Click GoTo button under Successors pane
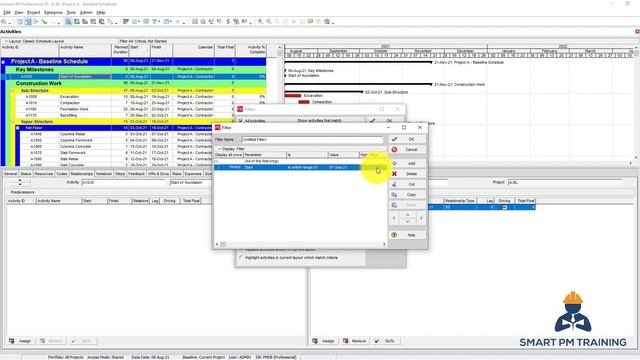Viewport: 640px width, 360px height. (x=385, y=341)
